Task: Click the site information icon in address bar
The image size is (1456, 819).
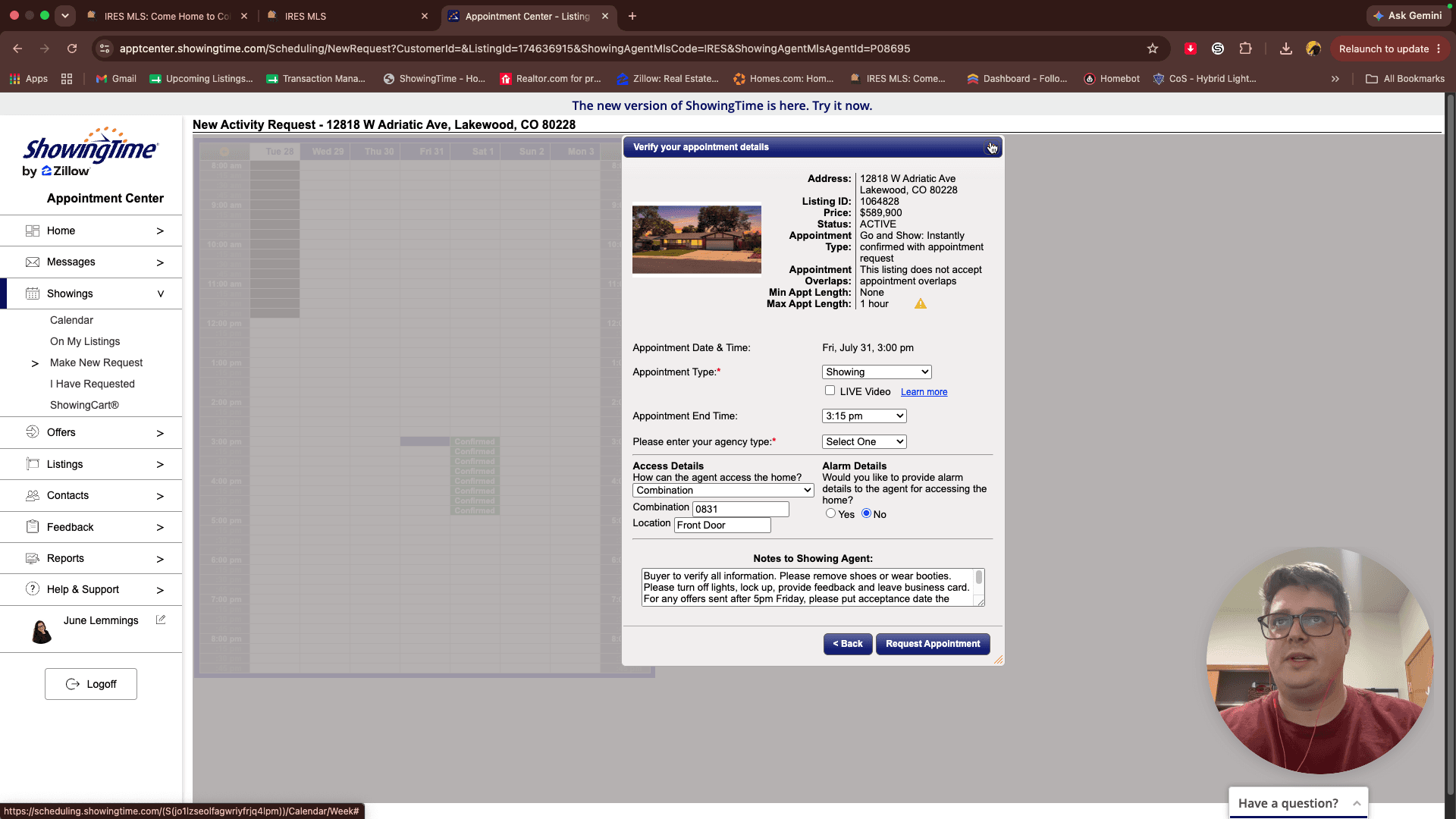Action: [x=105, y=49]
